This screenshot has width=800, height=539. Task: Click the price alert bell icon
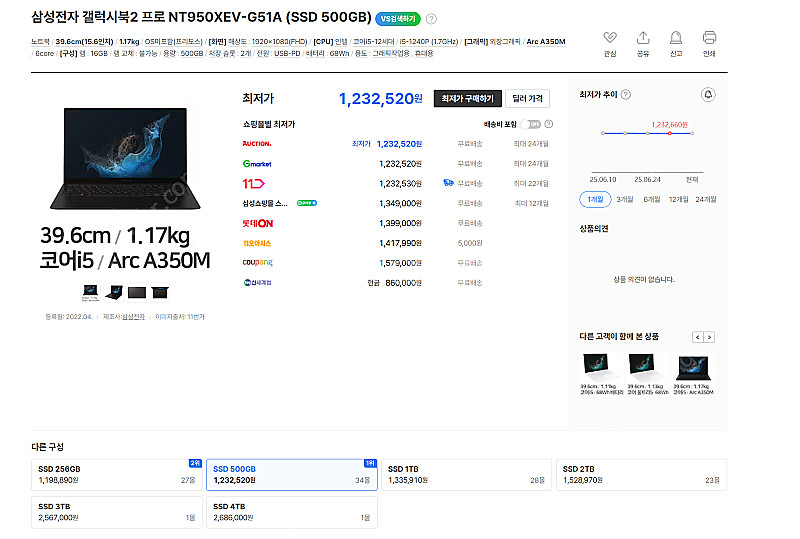[708, 94]
